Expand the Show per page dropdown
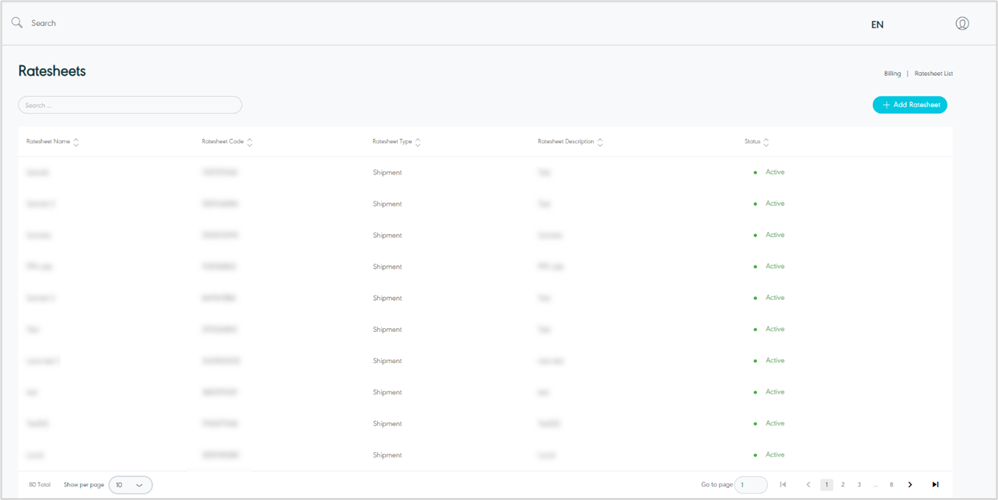The image size is (998, 500). click(130, 484)
